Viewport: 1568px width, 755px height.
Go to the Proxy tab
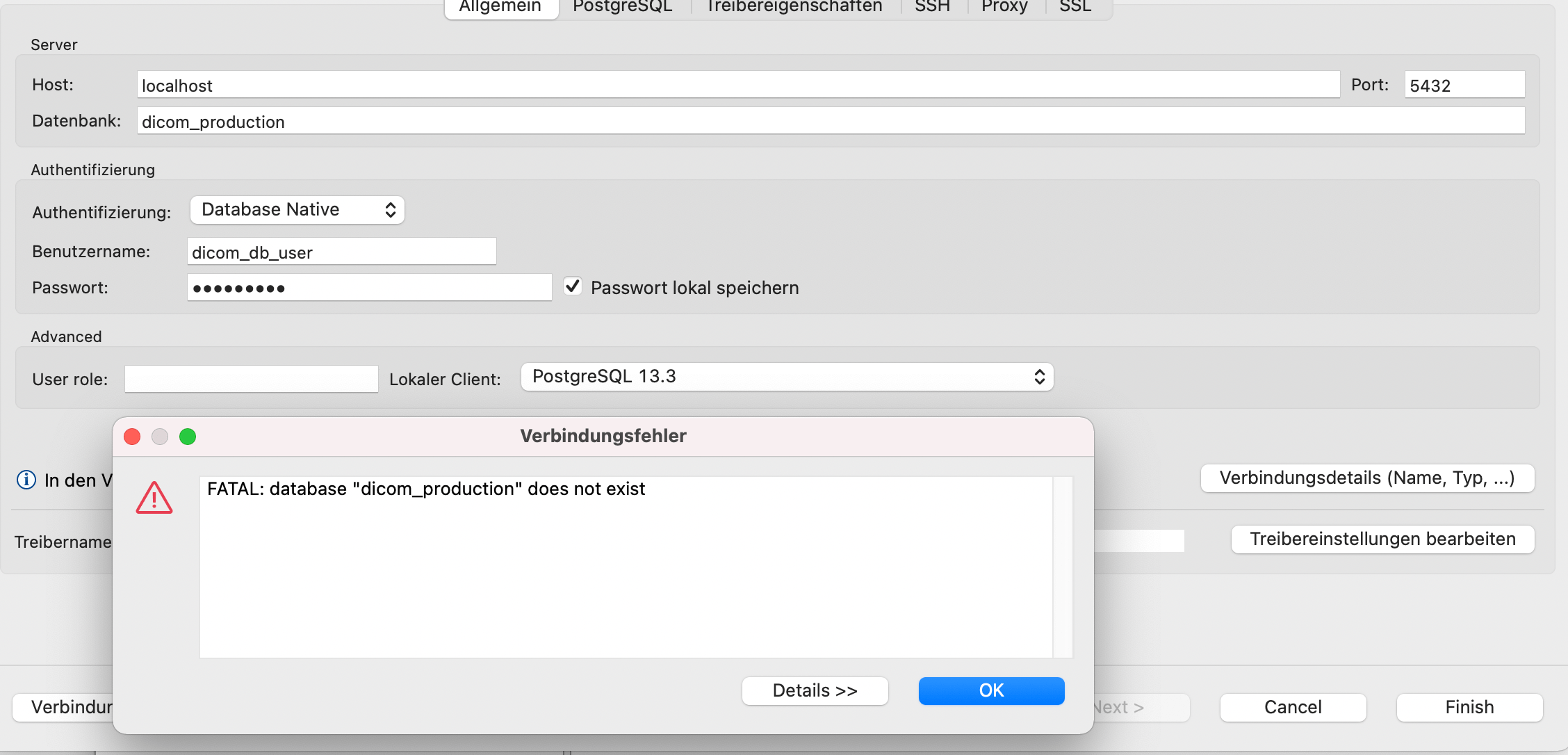pos(1004,7)
